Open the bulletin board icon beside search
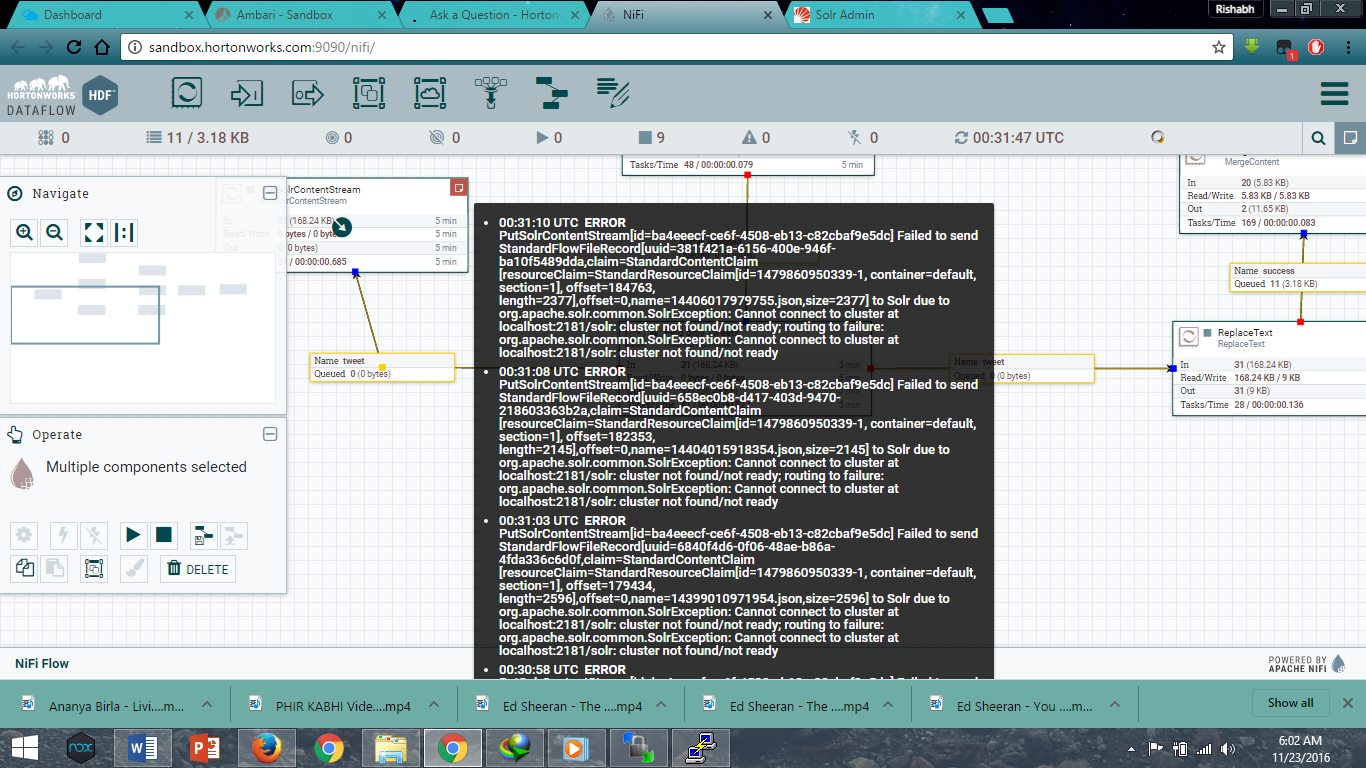Image resolution: width=1366 pixels, height=768 pixels. pyautogui.click(x=1351, y=138)
